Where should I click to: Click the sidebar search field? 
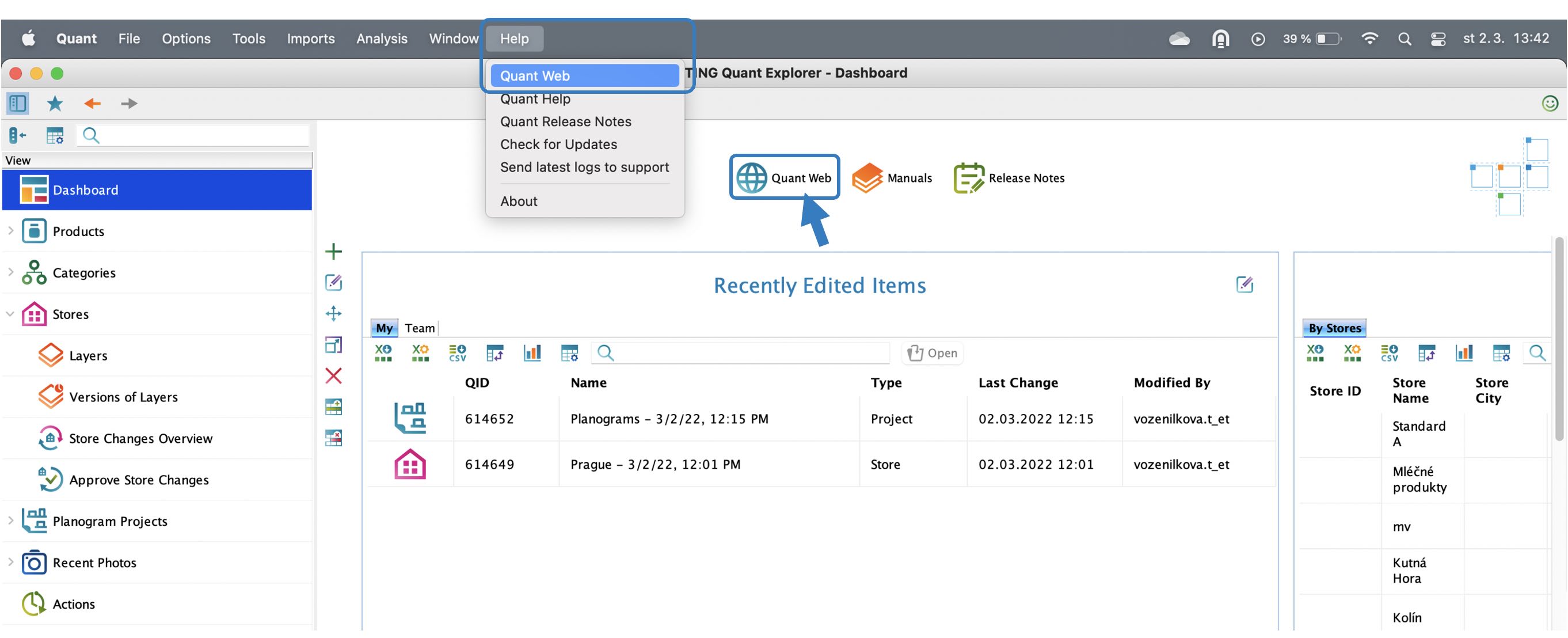coord(193,135)
